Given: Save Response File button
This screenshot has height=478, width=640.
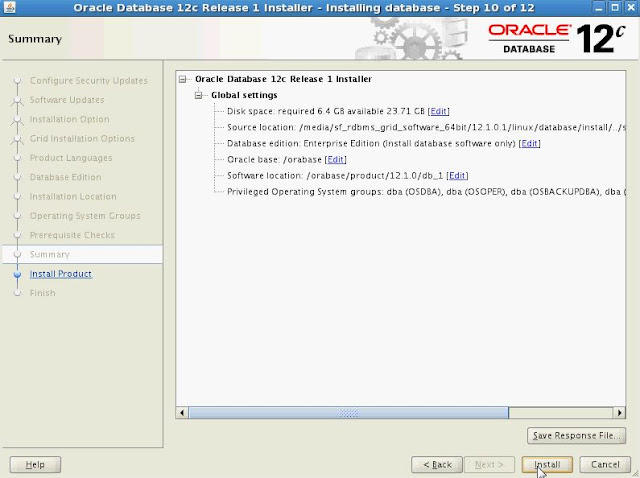Looking at the screenshot, I should [576, 436].
